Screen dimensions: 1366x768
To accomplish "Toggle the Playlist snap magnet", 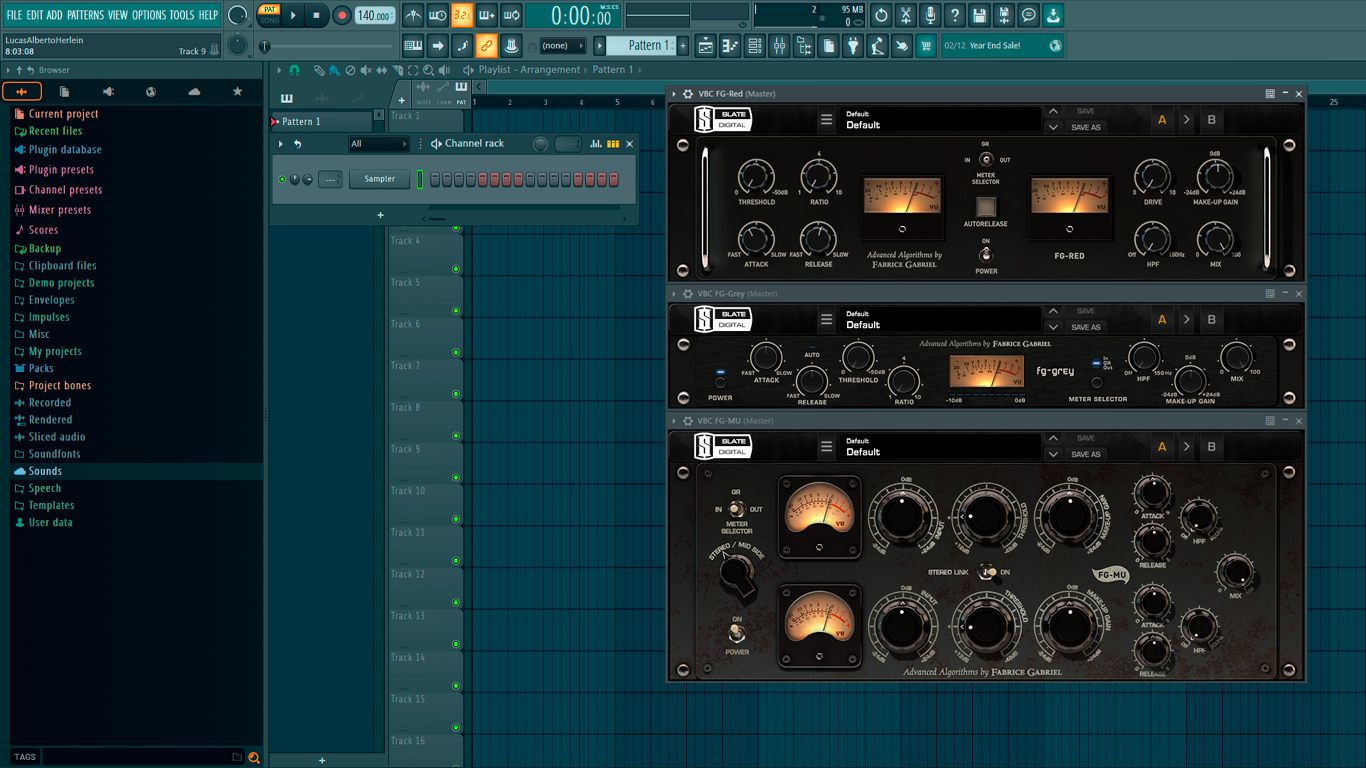I will click(294, 70).
